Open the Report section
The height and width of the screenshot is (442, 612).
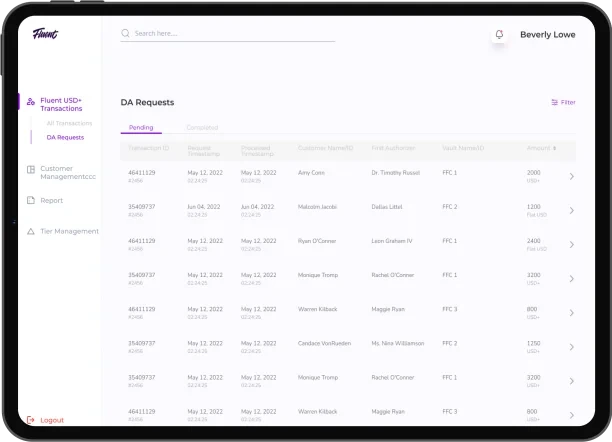[52, 200]
